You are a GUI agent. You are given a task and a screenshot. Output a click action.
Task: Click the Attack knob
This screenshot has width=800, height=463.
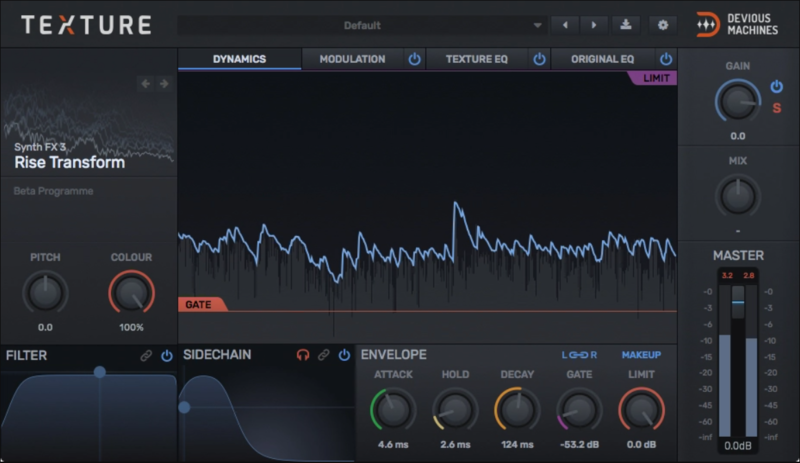pos(392,408)
